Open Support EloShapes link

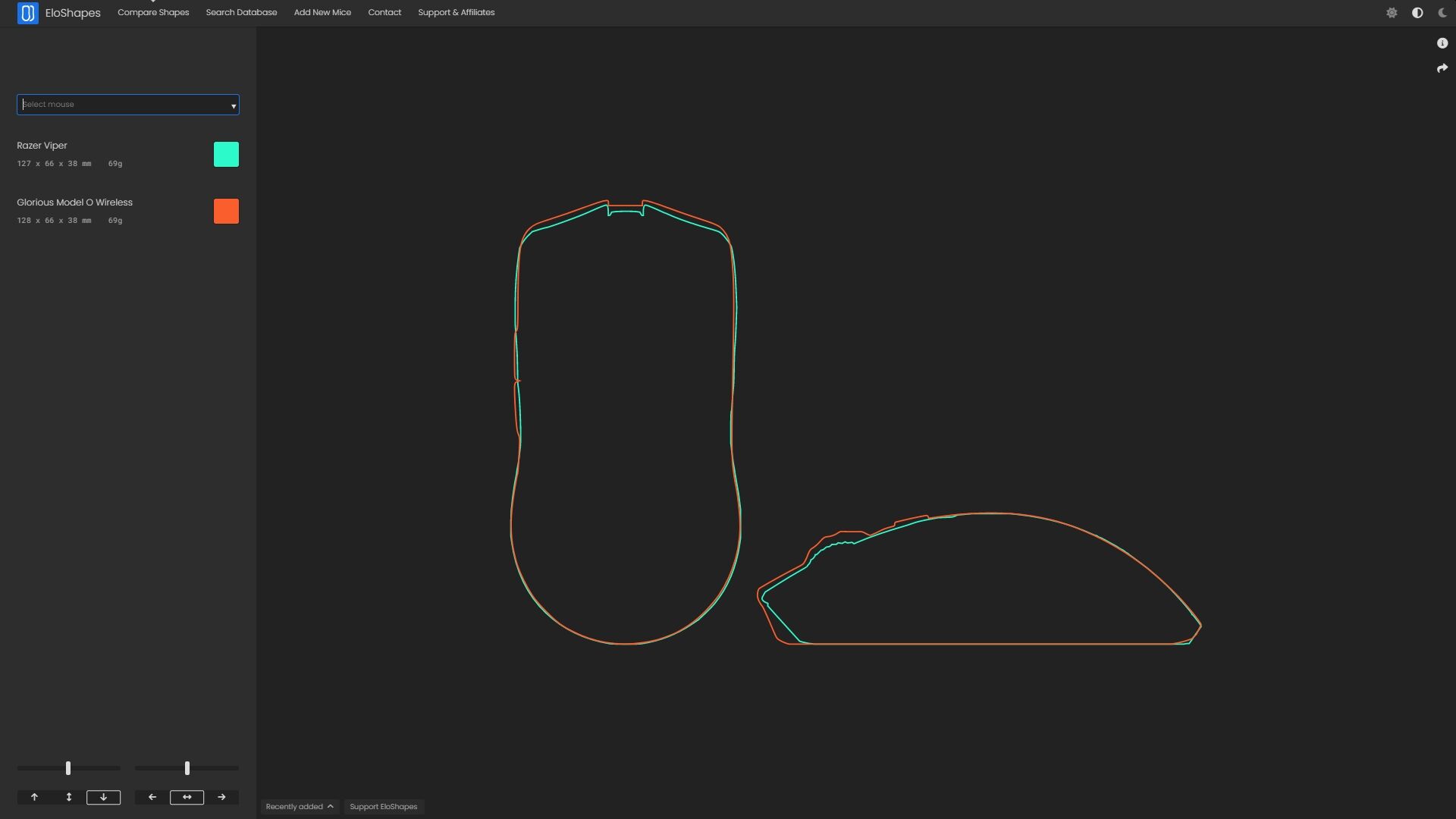tap(383, 807)
